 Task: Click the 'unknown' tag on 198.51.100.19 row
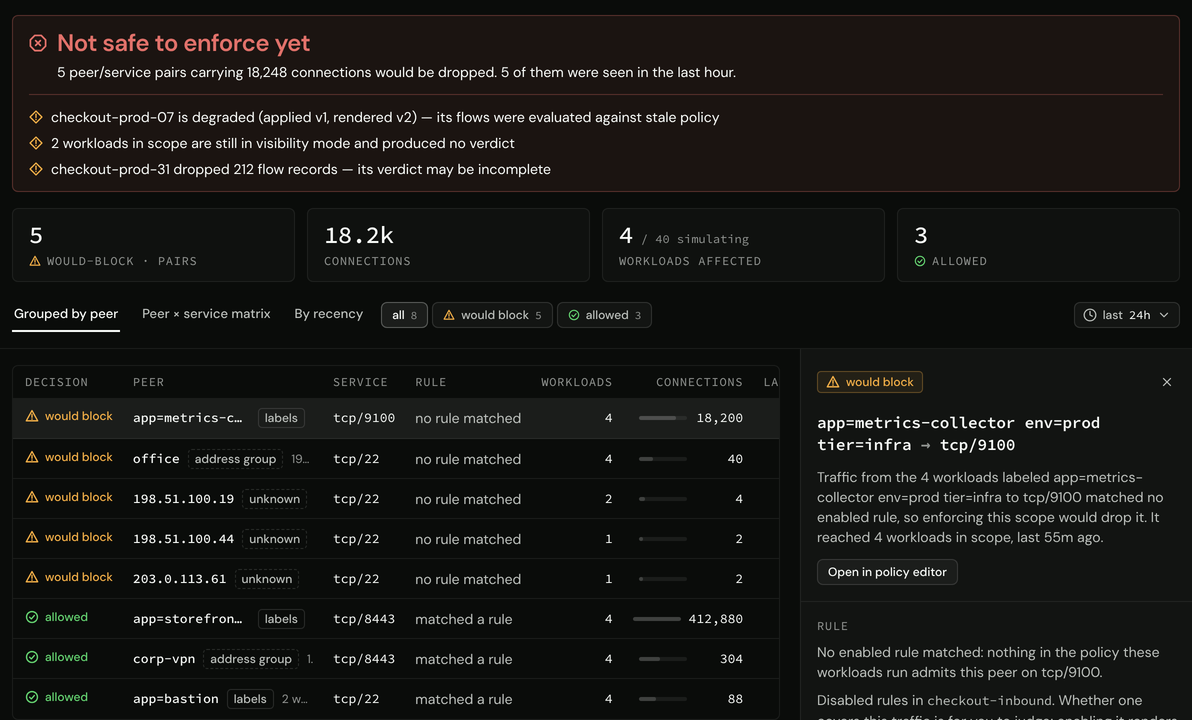tap(274, 500)
